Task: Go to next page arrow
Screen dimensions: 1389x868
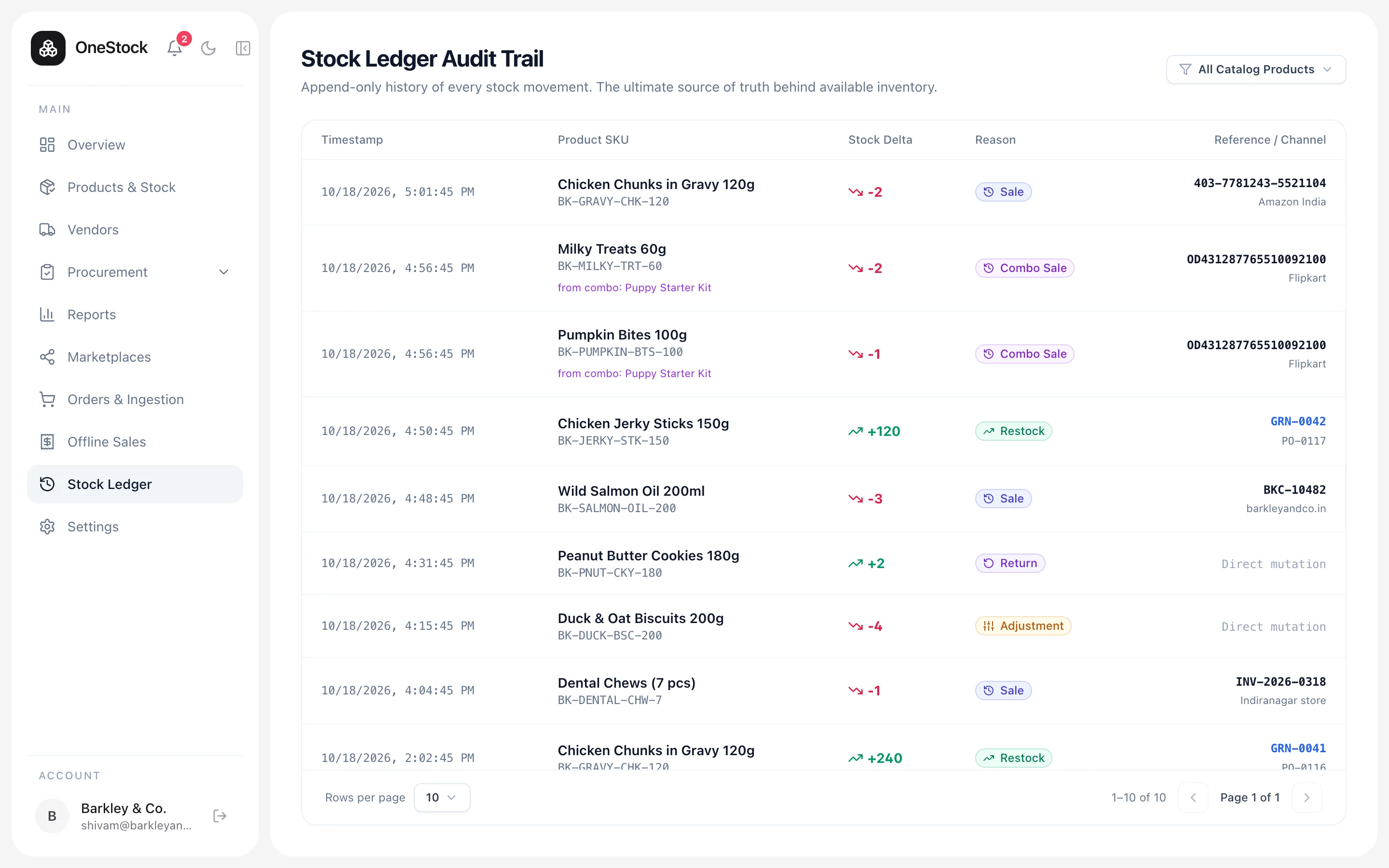Action: (1307, 798)
